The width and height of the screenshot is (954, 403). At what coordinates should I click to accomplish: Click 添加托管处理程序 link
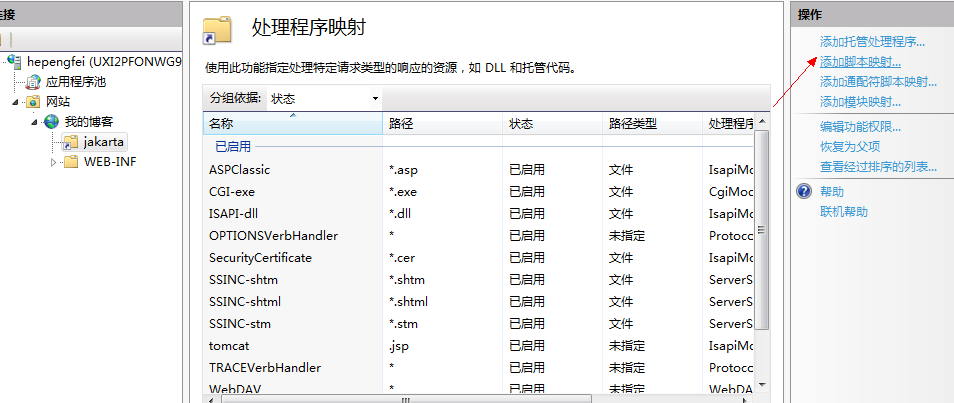coord(872,42)
